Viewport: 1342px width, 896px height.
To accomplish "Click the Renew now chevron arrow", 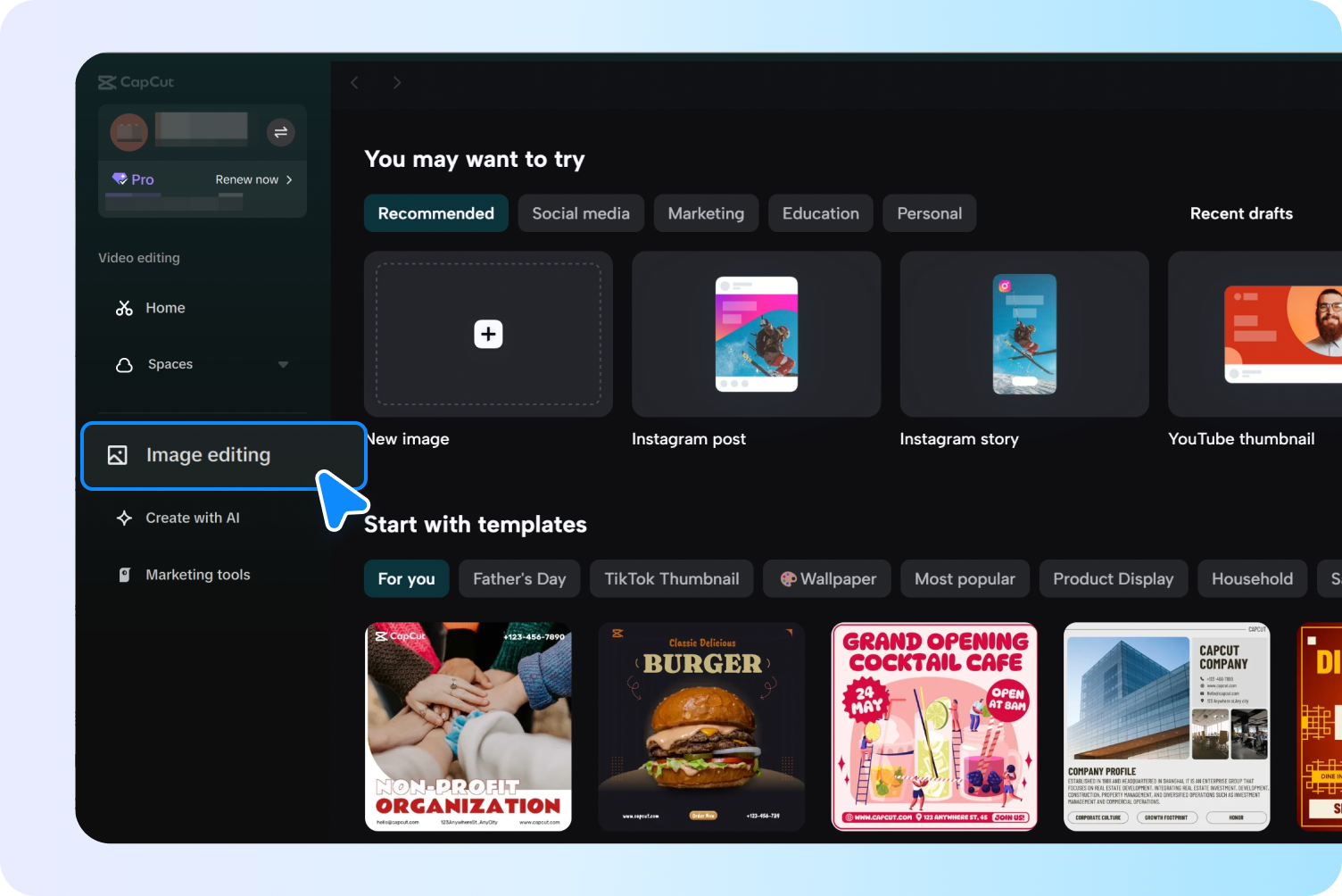I will [x=289, y=179].
